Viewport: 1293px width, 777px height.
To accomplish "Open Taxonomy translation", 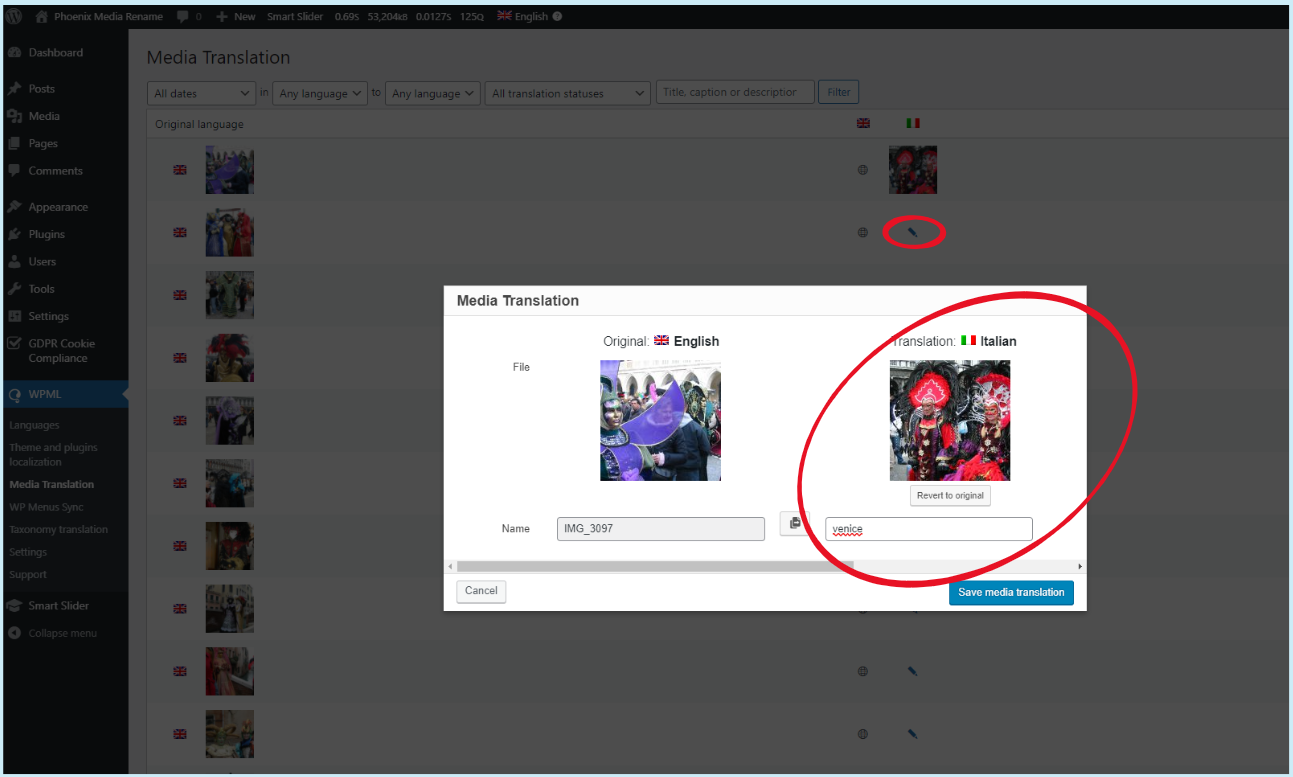I will (x=59, y=530).
